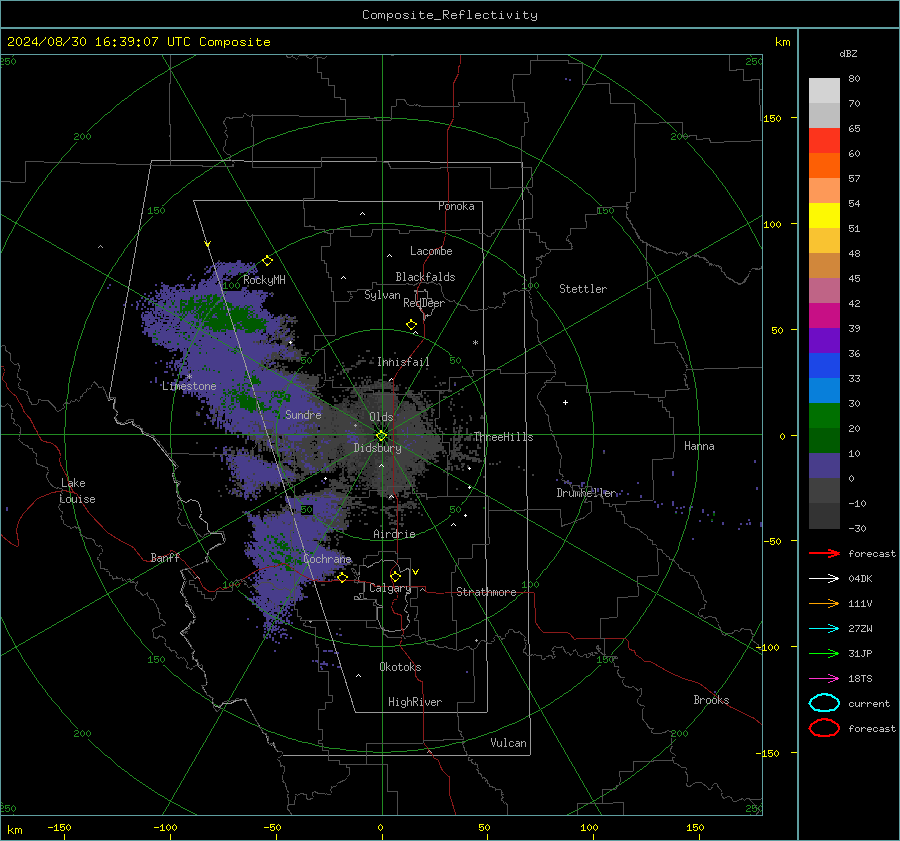This screenshot has height=841, width=900.
Task: Click the white 04DK arrow in legend
Action: 824,578
